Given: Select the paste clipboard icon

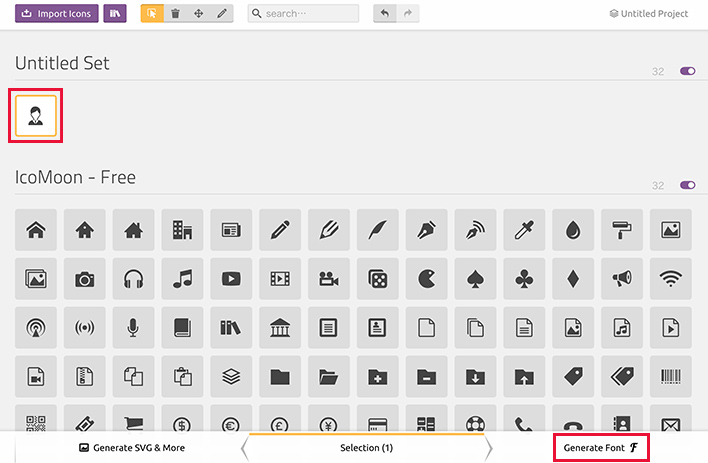Looking at the screenshot, I should (x=182, y=376).
